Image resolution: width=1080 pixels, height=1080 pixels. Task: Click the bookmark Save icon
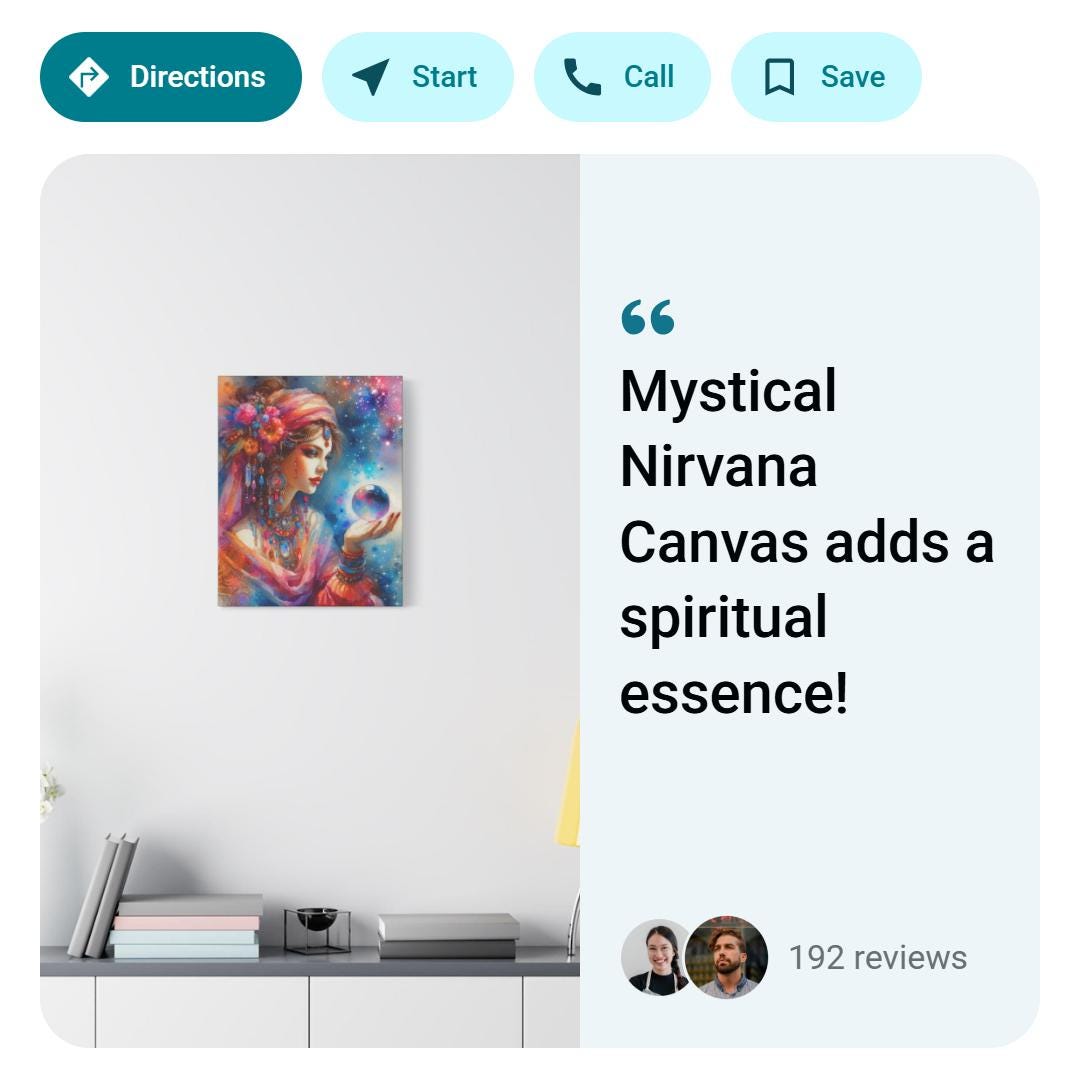point(779,77)
